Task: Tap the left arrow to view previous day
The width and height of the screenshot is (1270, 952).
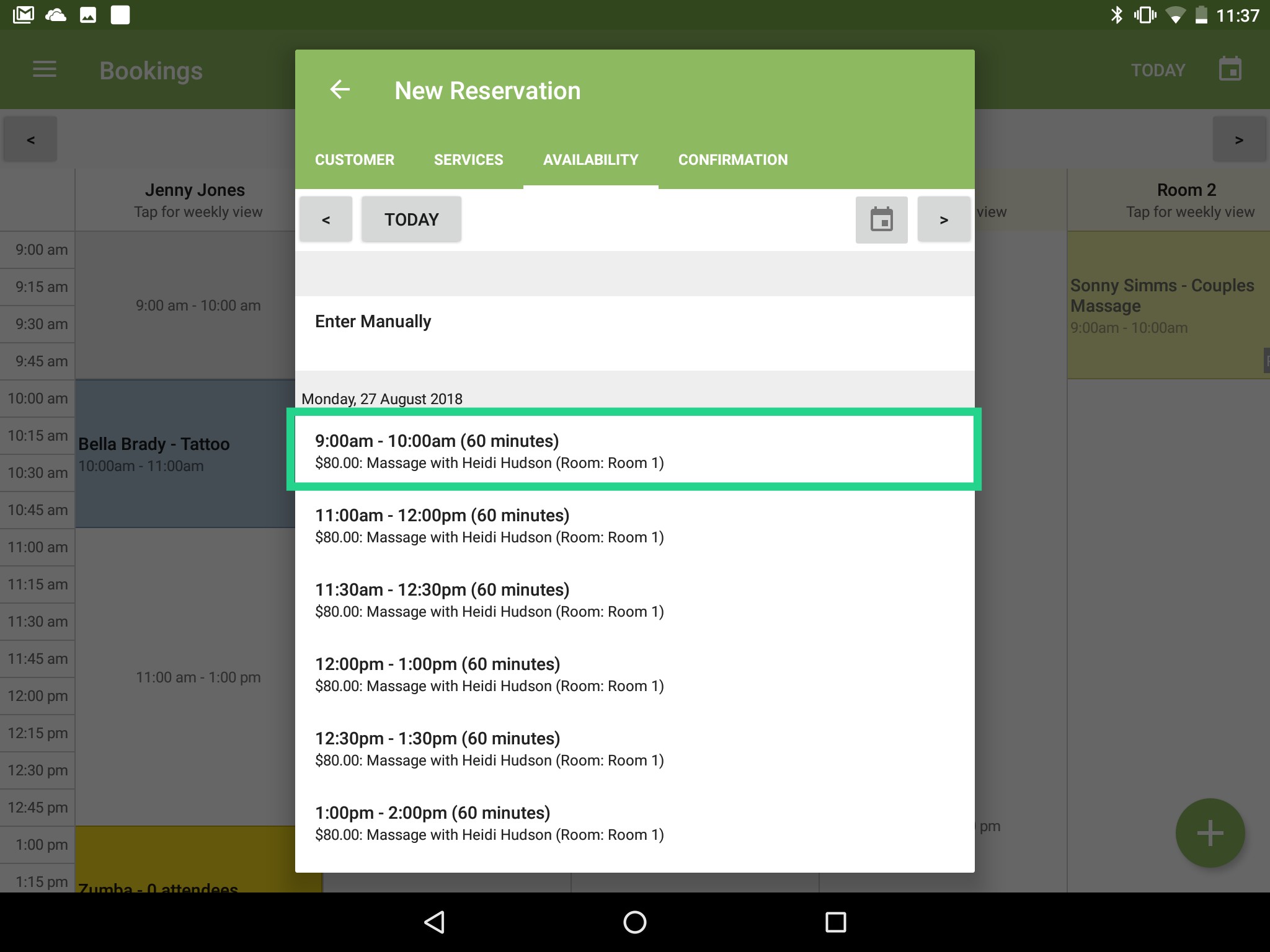Action: [325, 219]
